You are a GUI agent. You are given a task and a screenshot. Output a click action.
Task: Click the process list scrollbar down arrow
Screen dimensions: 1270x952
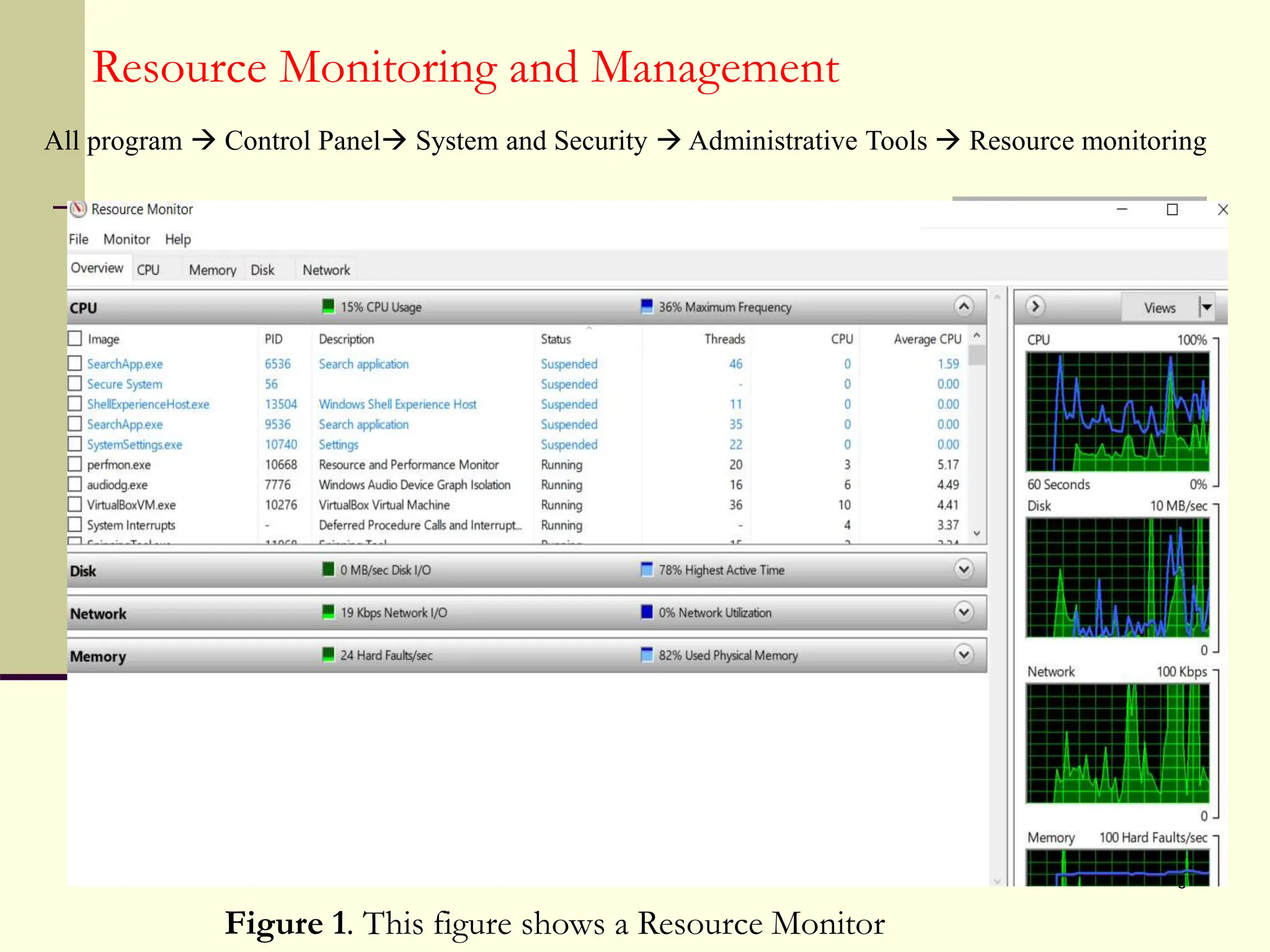(x=977, y=533)
